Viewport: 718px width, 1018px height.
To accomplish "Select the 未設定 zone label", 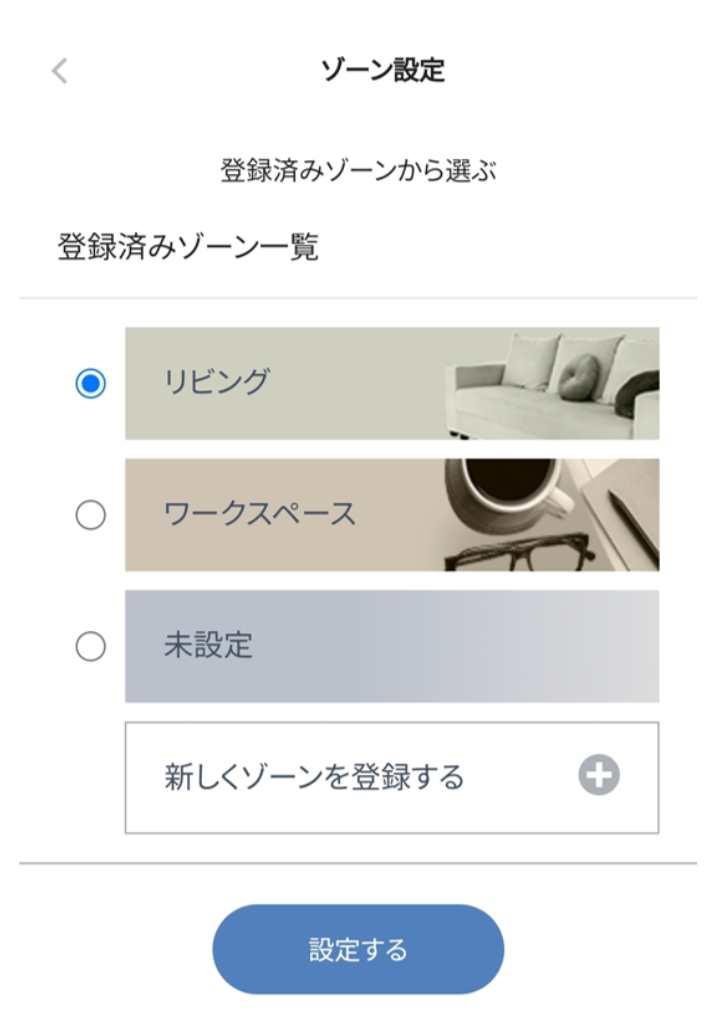I will coord(208,645).
